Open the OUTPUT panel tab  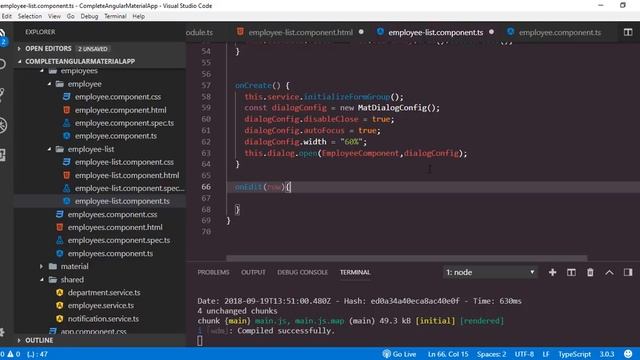[253, 272]
